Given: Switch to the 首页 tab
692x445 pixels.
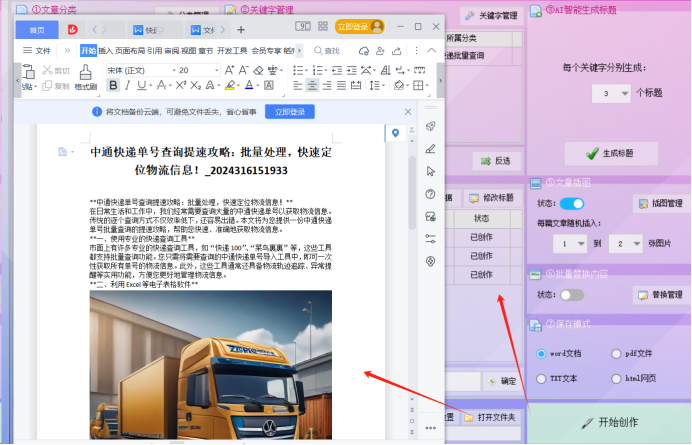Looking at the screenshot, I should [x=37, y=30].
